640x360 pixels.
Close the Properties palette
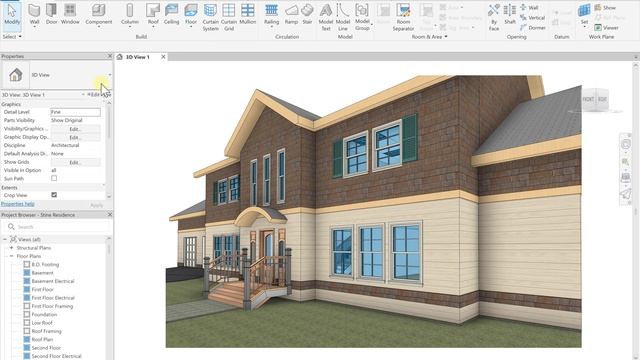coord(109,56)
